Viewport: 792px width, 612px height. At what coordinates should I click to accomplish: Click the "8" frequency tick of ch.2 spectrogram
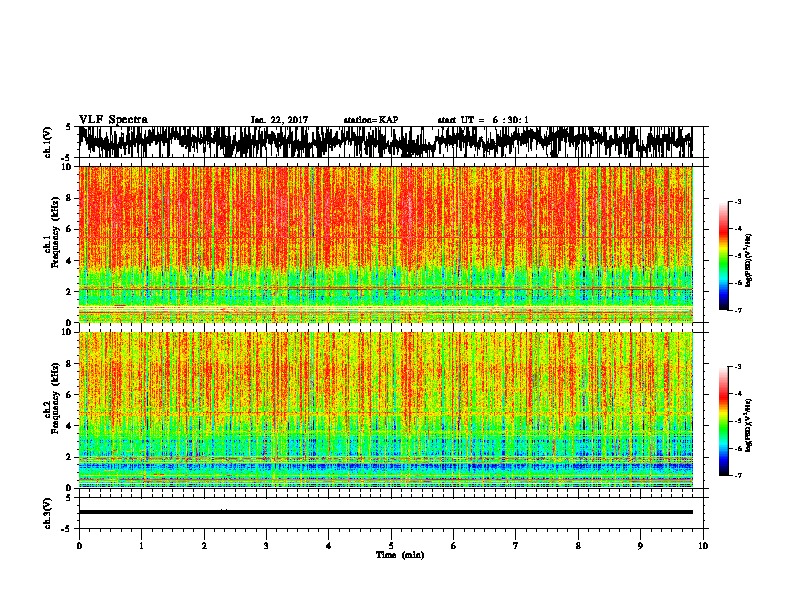tap(70, 364)
